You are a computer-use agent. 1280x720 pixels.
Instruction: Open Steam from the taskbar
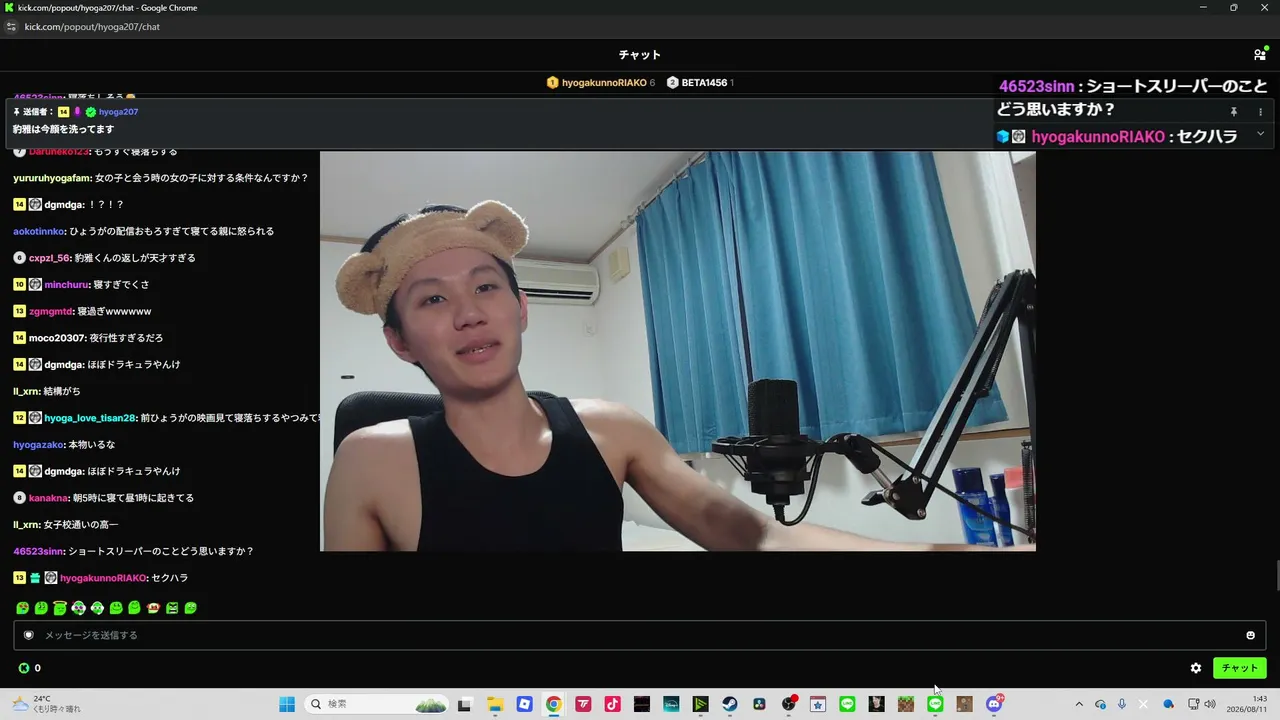click(x=730, y=704)
